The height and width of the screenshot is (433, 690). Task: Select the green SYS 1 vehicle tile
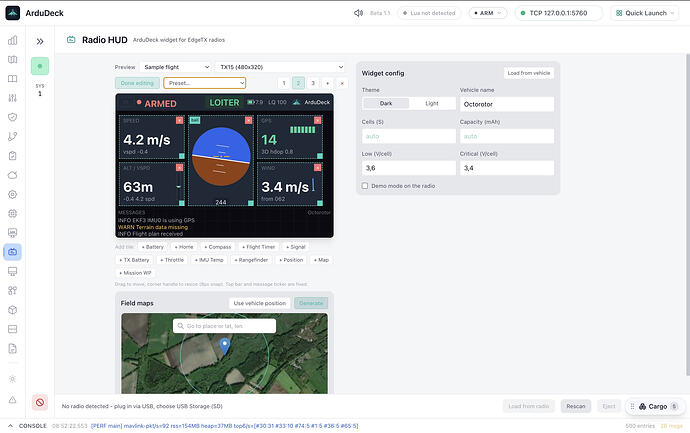tap(40, 66)
